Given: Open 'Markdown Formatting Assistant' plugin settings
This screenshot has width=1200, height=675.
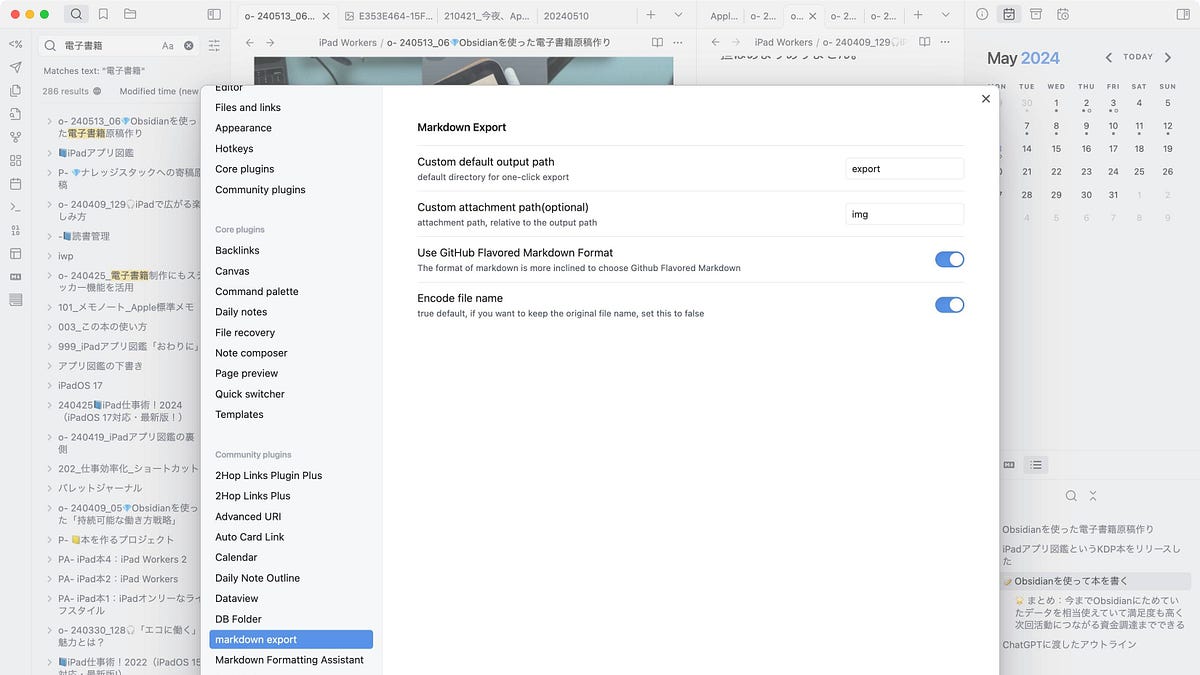Looking at the screenshot, I should [x=289, y=660].
